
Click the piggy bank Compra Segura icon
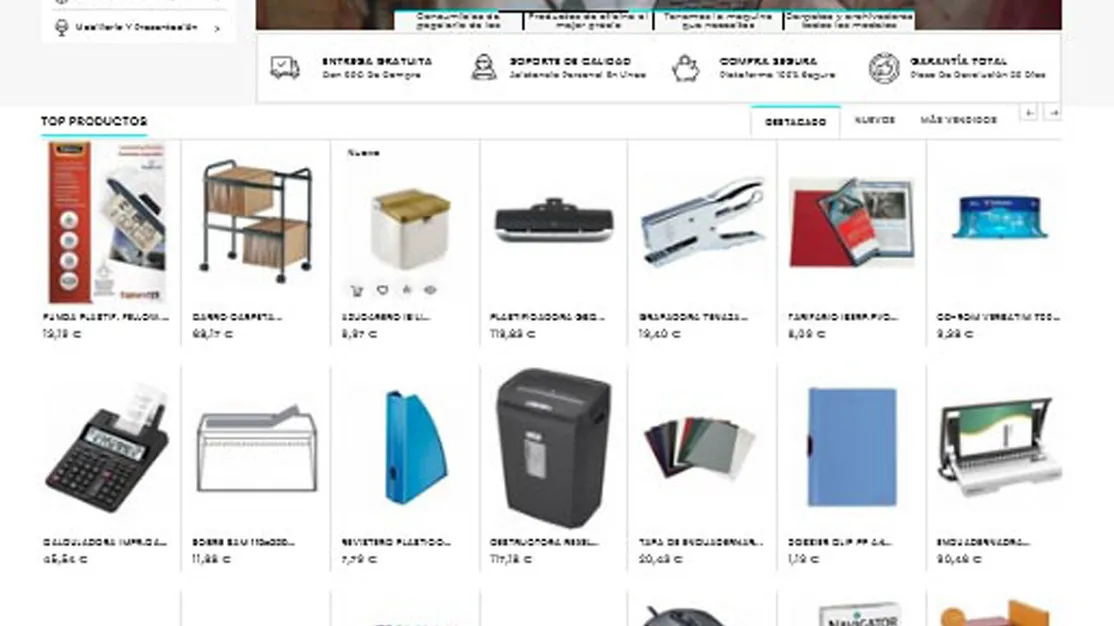tap(686, 68)
